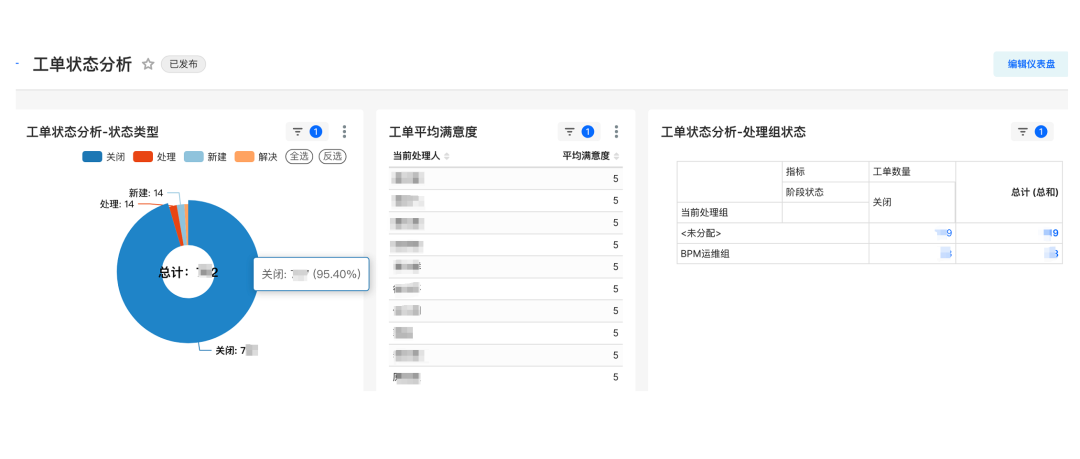Open more options menu for 工单平均满意度 panel
Screen dimensions: 1080x459
tap(616, 131)
